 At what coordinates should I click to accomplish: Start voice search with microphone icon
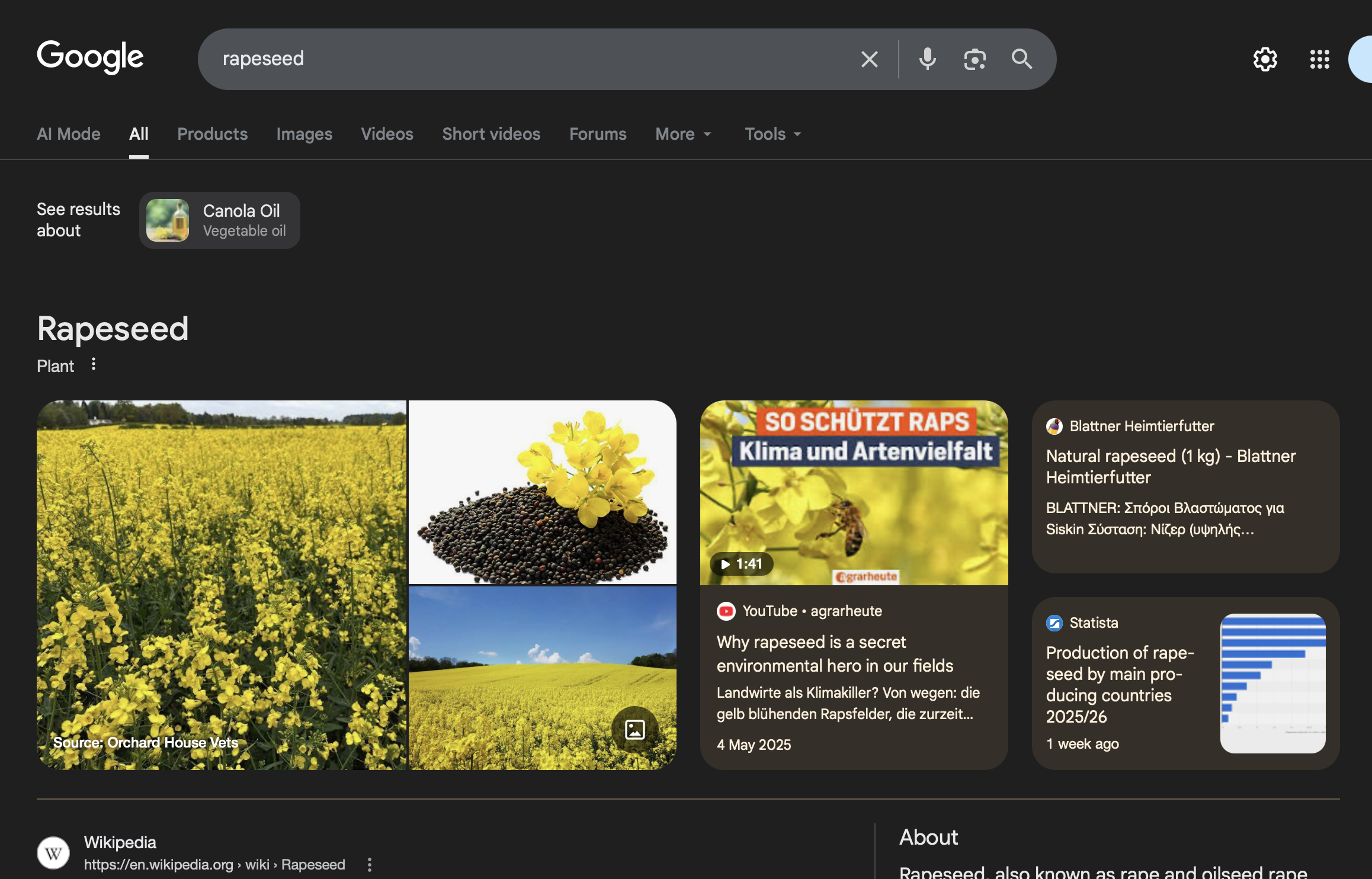tap(927, 59)
